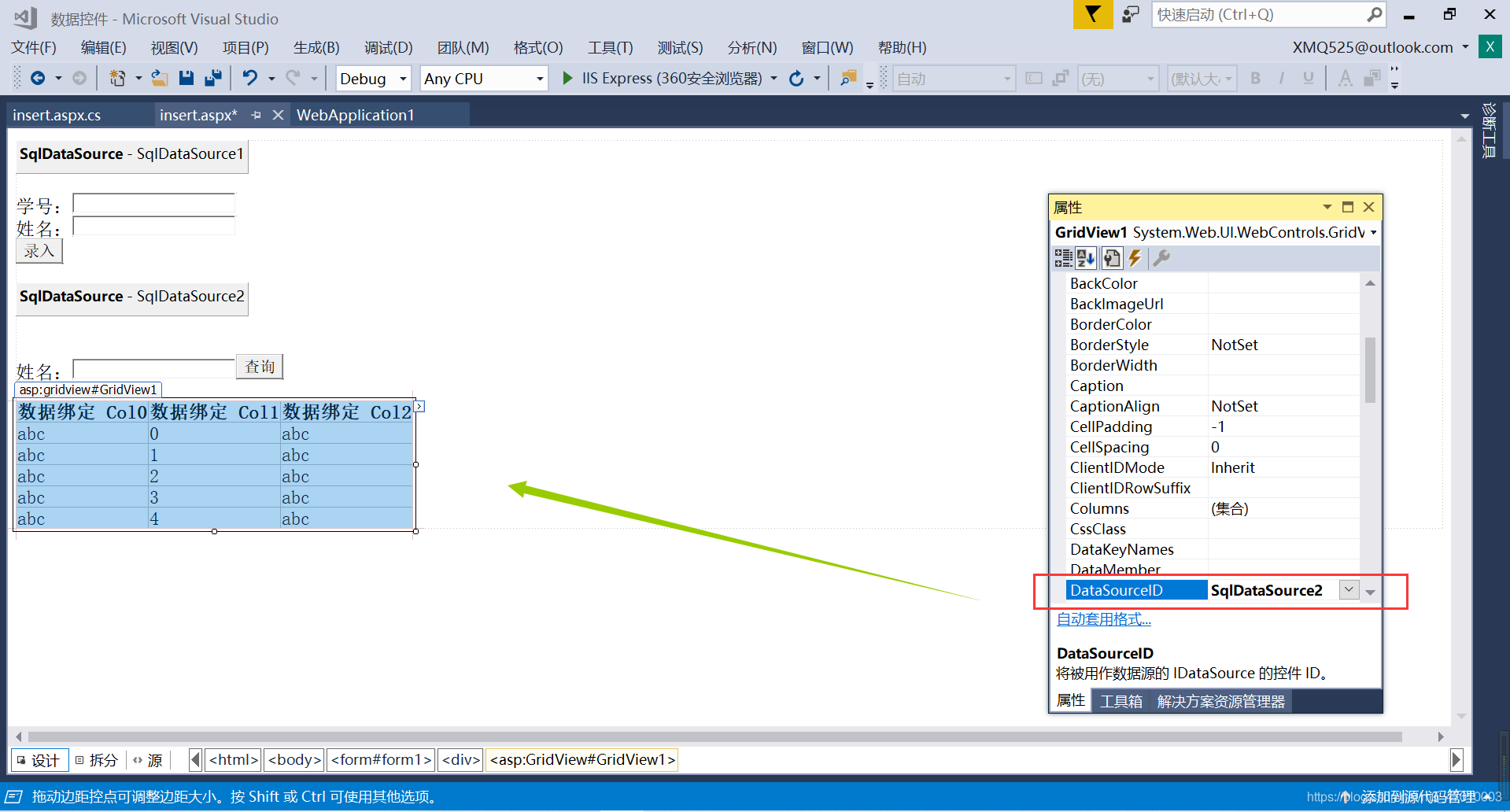Select the <body> tag in the breadcrumb
The width and height of the screenshot is (1510, 812).
[x=294, y=760]
